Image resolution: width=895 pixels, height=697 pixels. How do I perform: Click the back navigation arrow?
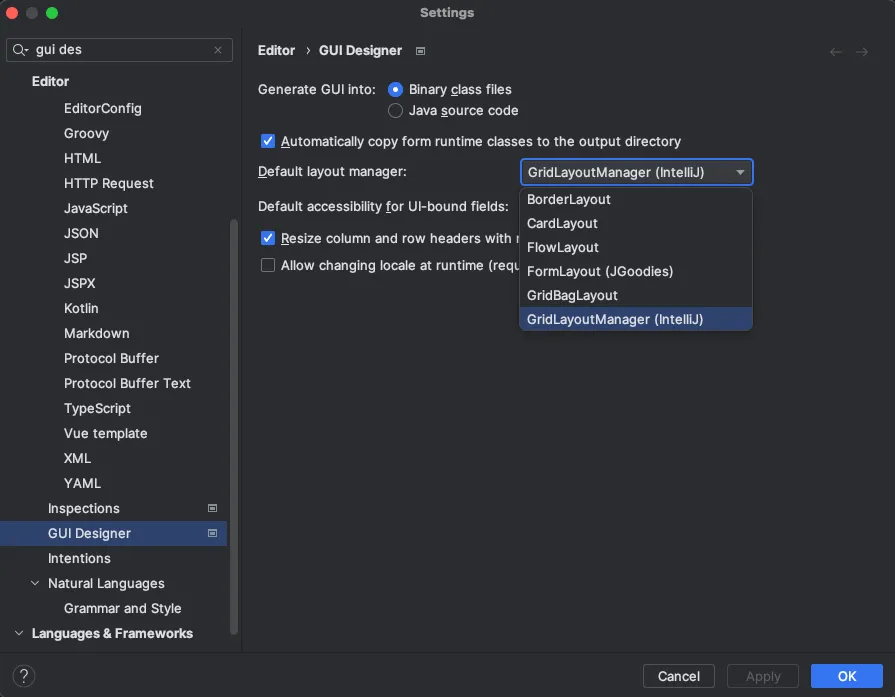click(836, 51)
